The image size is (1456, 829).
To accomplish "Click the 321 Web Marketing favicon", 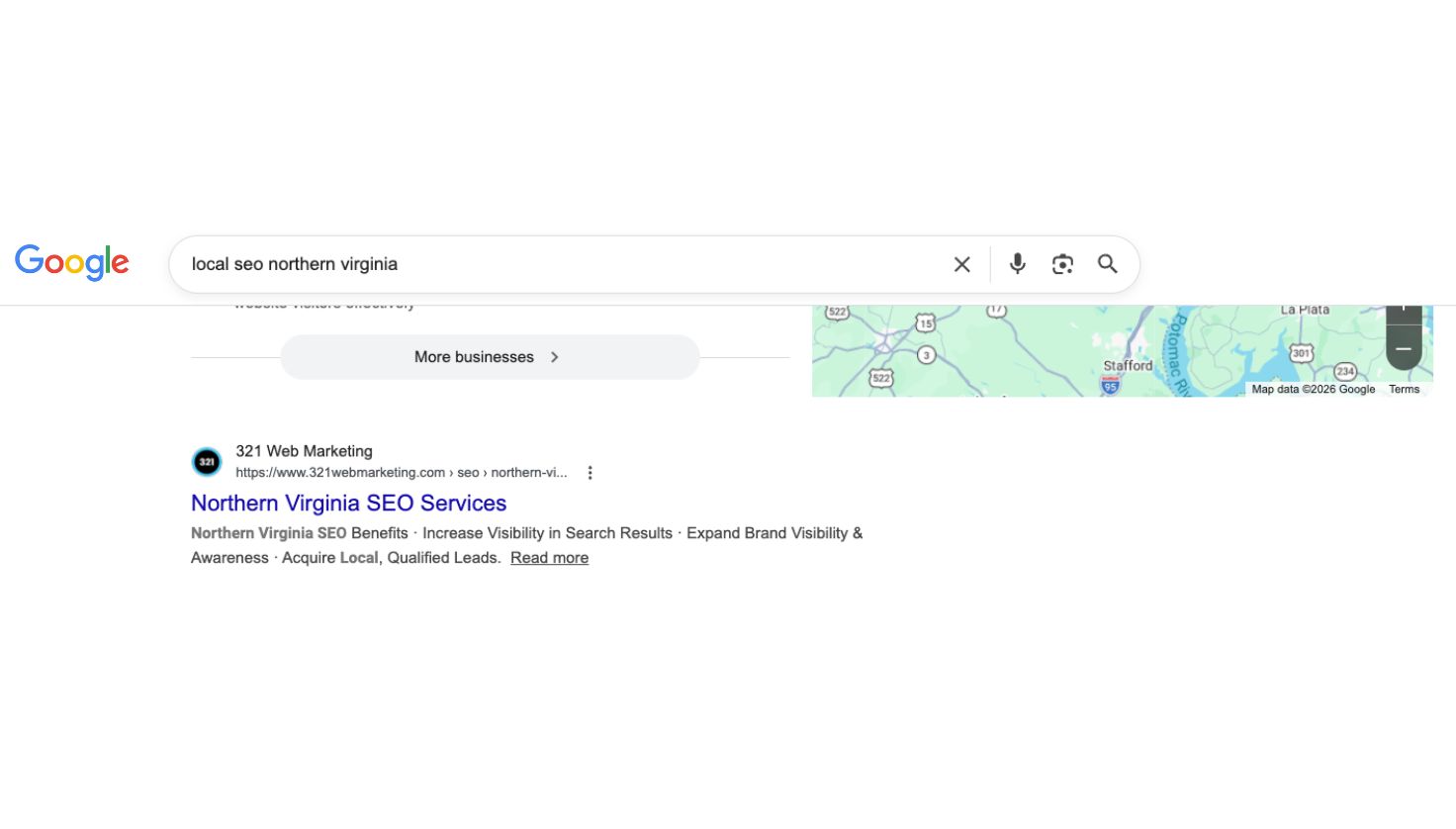I will pyautogui.click(x=207, y=461).
